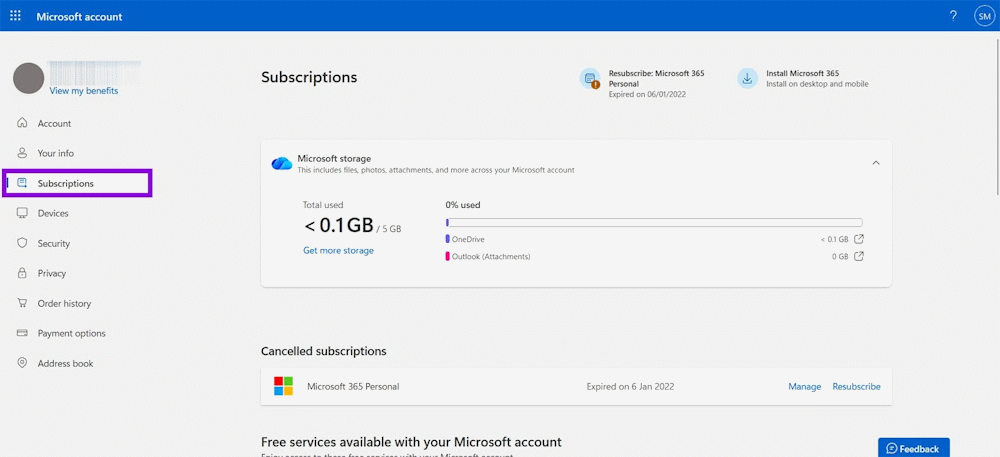Image resolution: width=1000 pixels, height=457 pixels.
Task: Collapse the Microsoft storage card
Action: click(x=876, y=163)
